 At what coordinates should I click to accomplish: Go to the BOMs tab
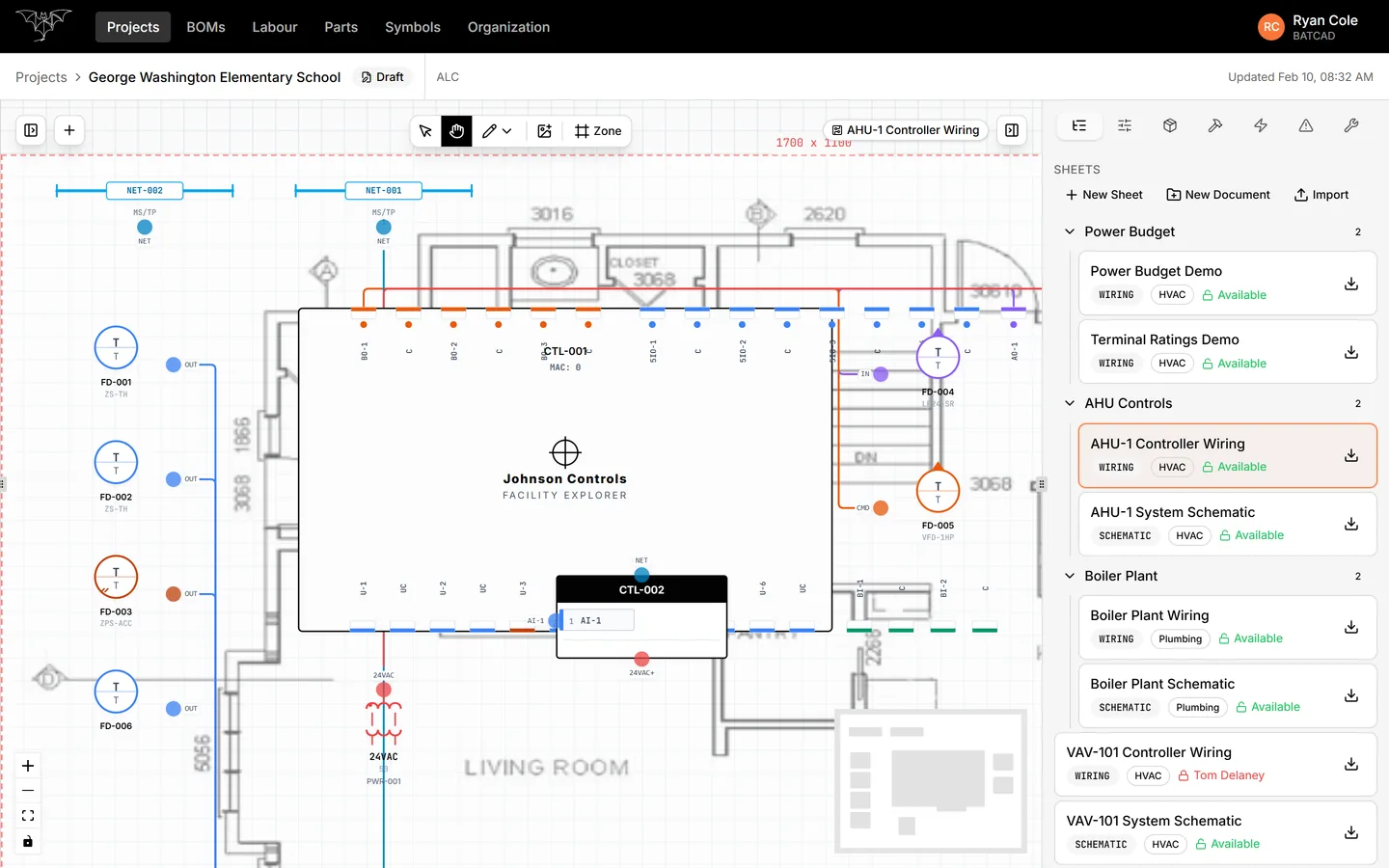coord(205,27)
